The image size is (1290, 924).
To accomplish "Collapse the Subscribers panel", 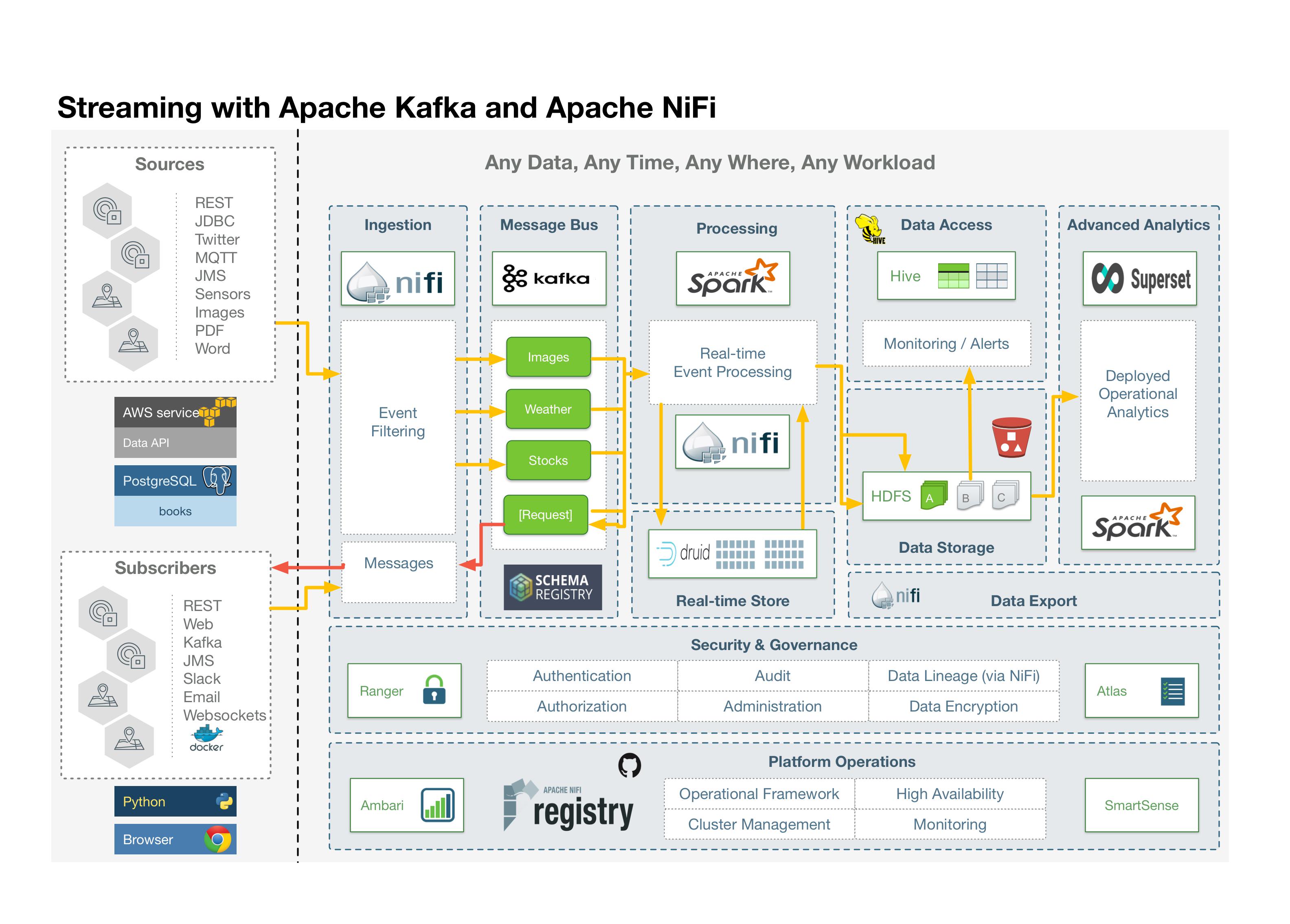I will (165, 568).
